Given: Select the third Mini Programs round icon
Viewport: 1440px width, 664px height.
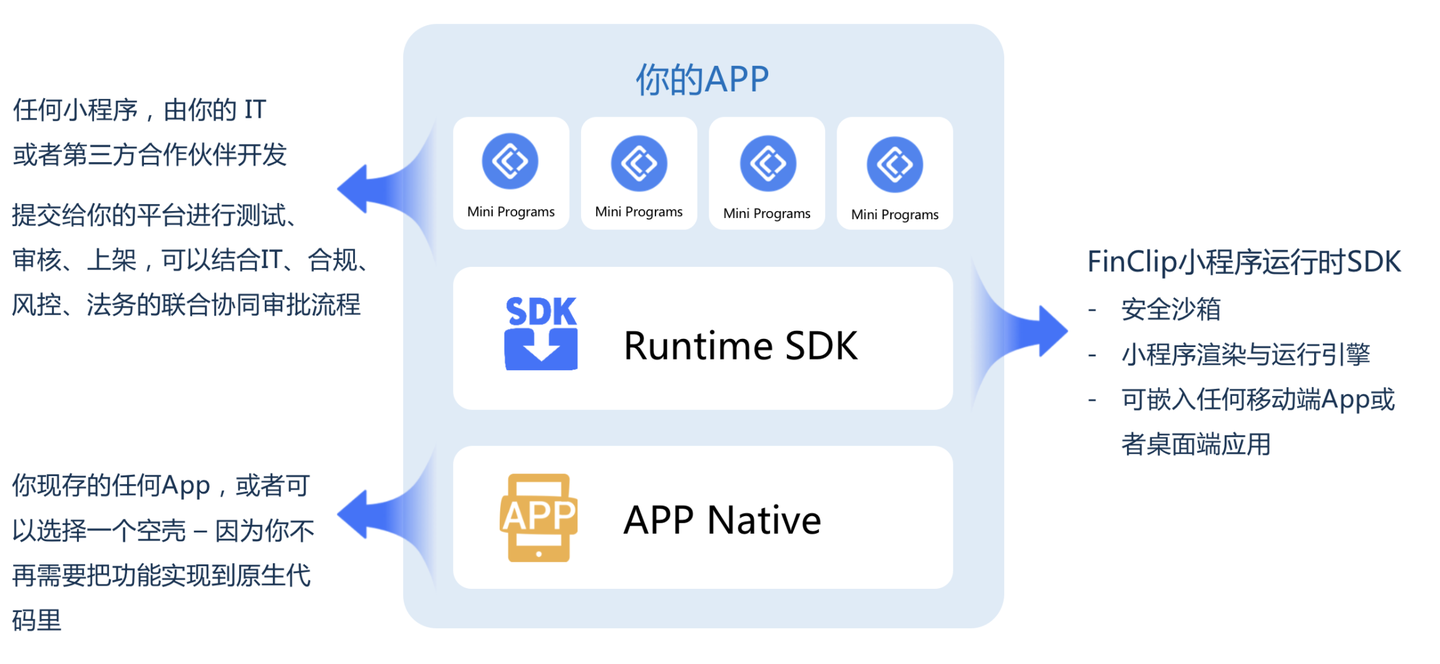Looking at the screenshot, I should tap(768, 162).
